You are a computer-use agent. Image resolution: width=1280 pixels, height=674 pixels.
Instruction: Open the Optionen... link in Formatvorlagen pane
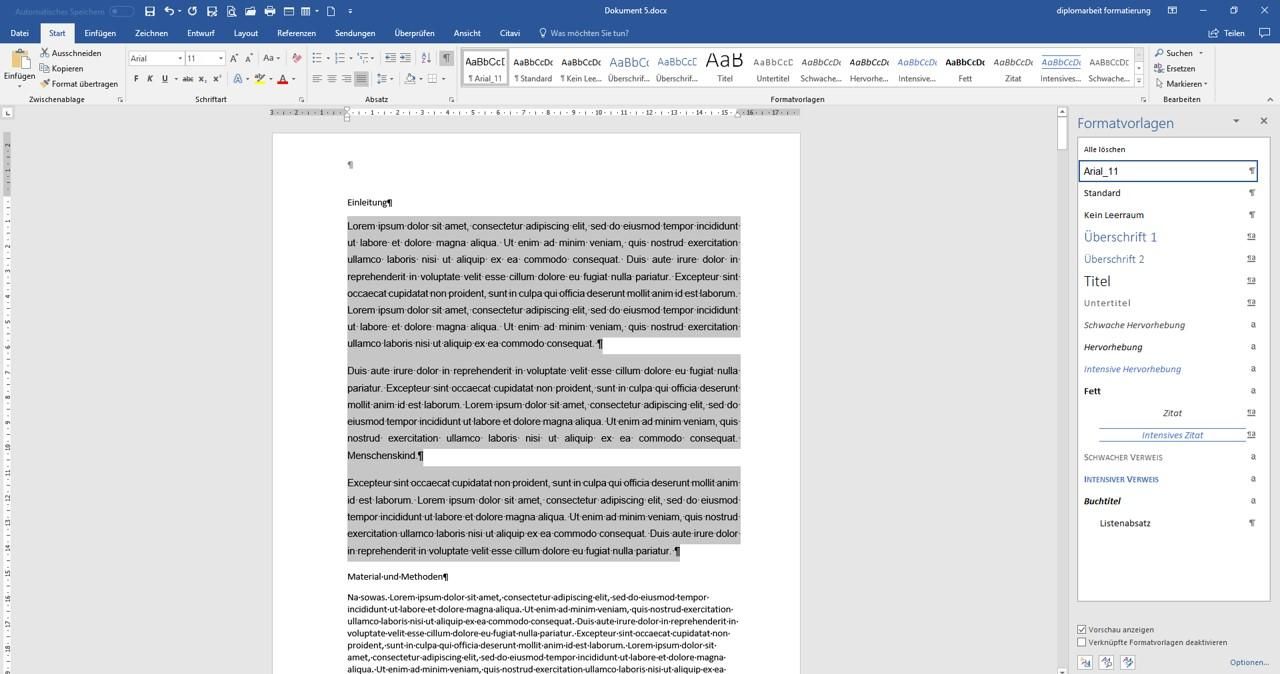1249,662
